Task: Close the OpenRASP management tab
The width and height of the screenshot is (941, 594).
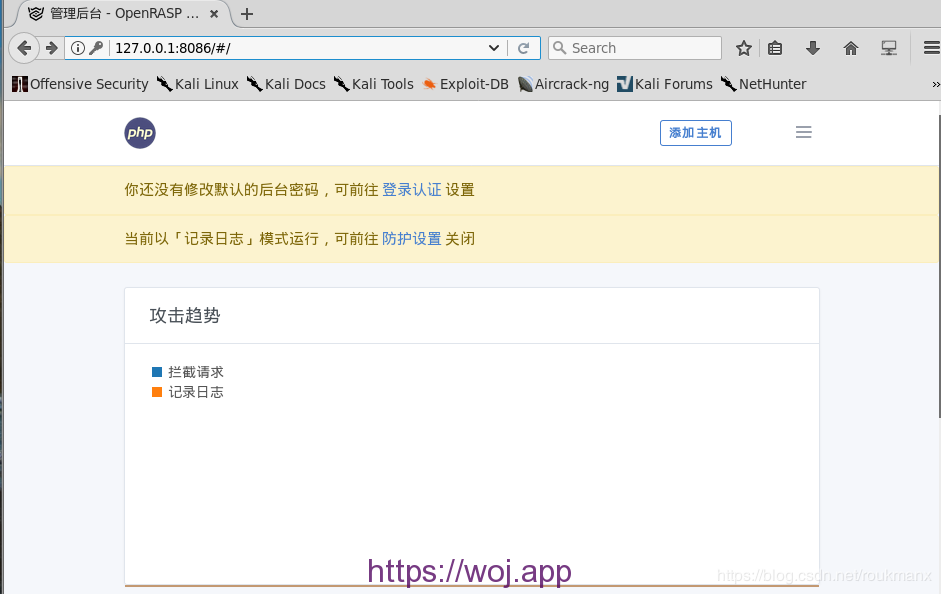Action: [x=214, y=14]
